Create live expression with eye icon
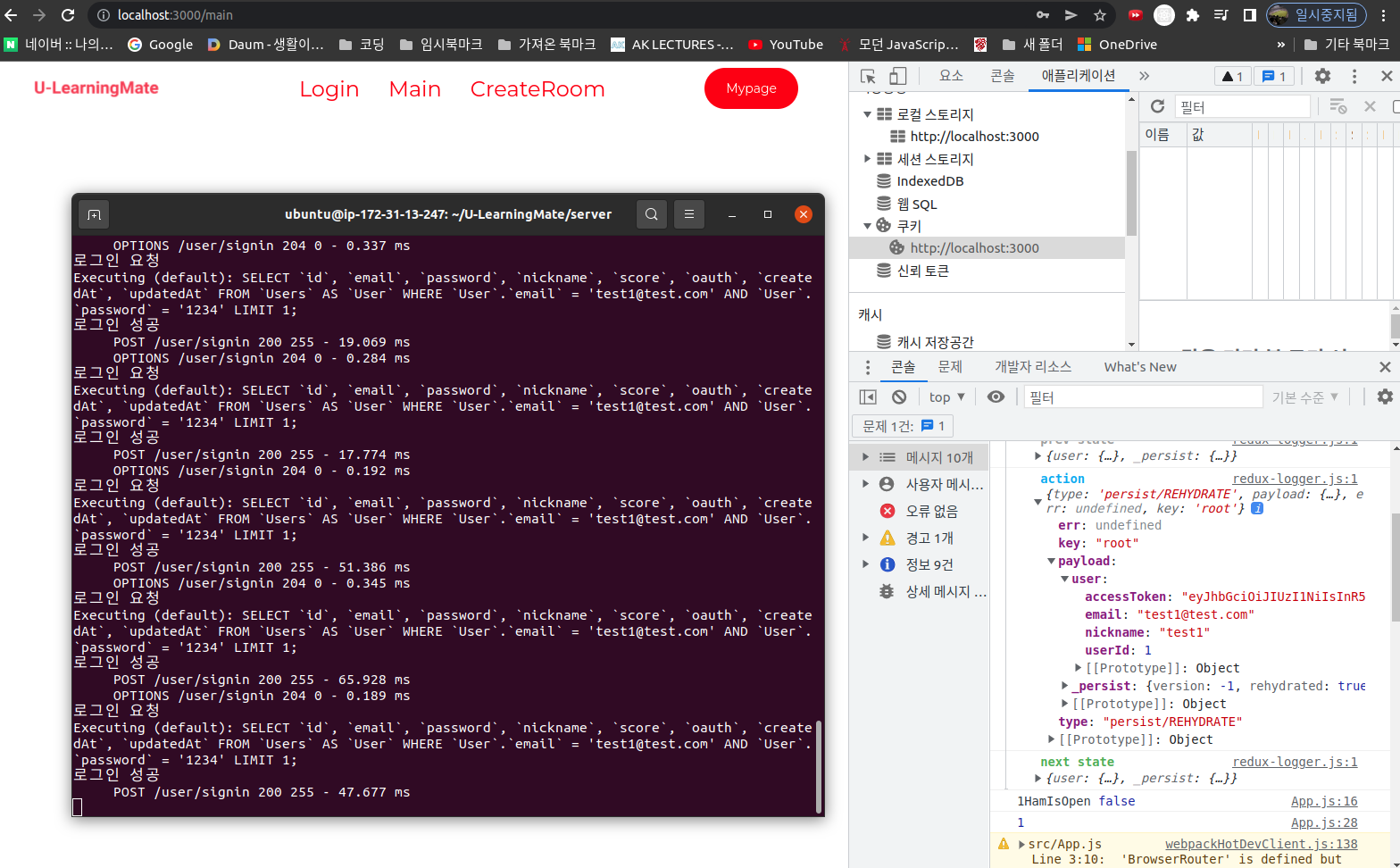The image size is (1400, 868). [x=996, y=396]
